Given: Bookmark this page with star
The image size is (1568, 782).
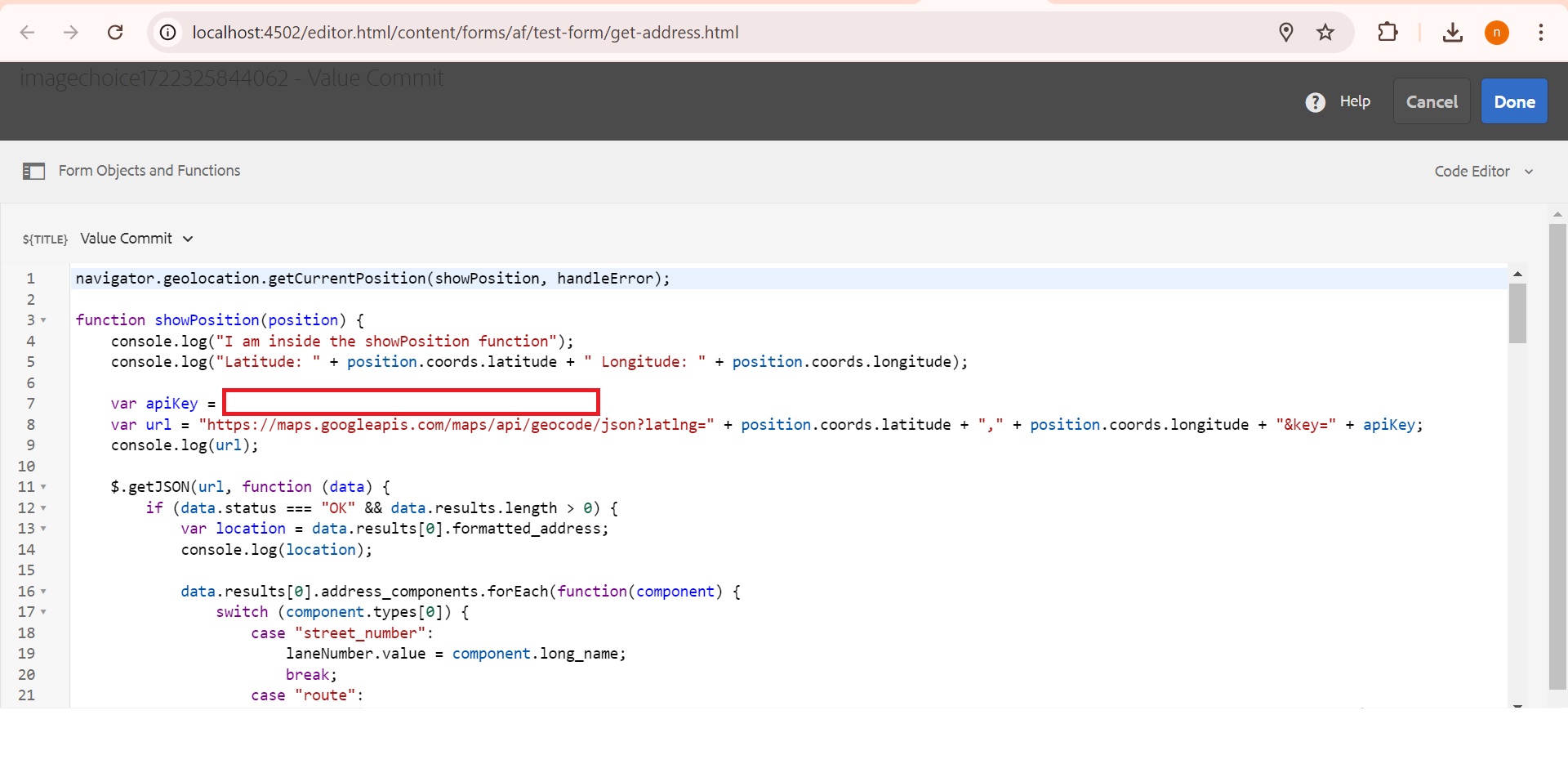Looking at the screenshot, I should (x=1325, y=32).
